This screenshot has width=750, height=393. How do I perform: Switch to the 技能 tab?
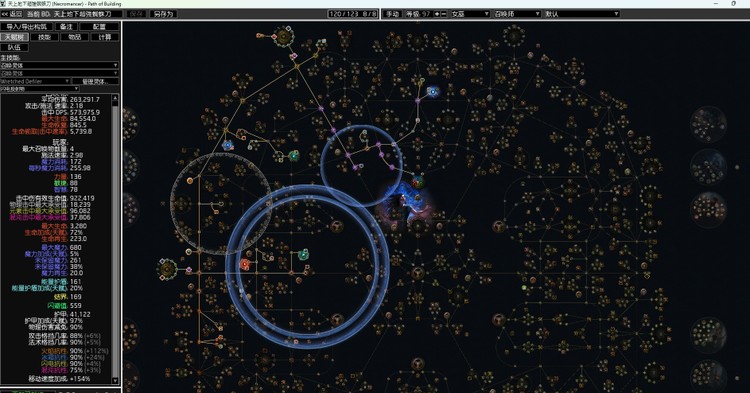[x=44, y=37]
